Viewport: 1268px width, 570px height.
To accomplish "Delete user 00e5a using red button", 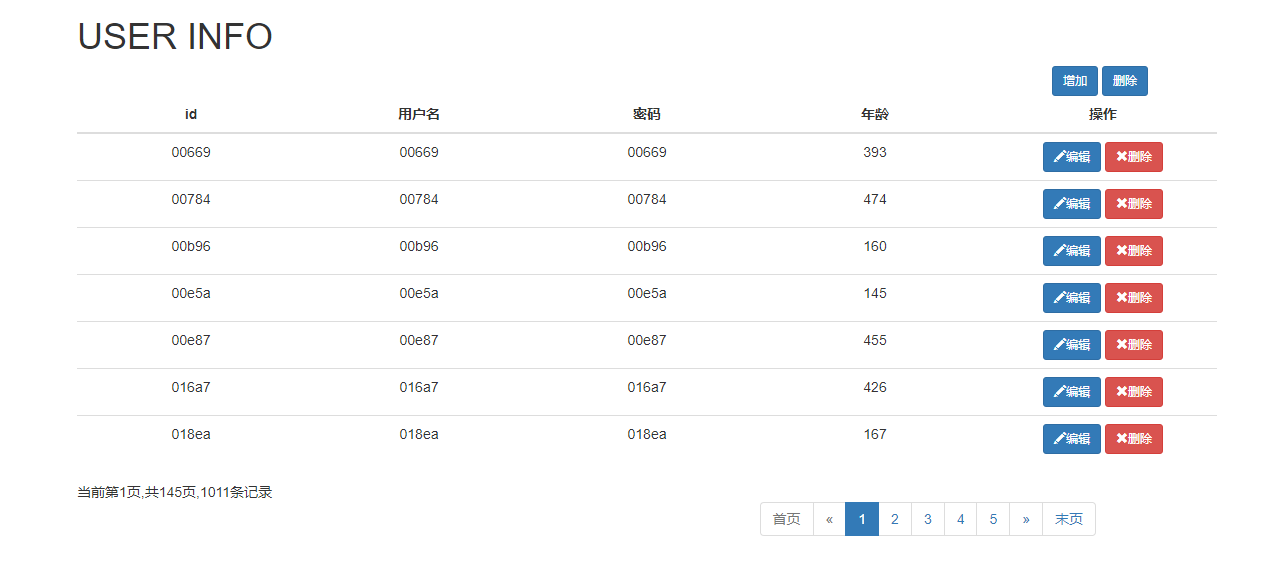I will click(1134, 298).
